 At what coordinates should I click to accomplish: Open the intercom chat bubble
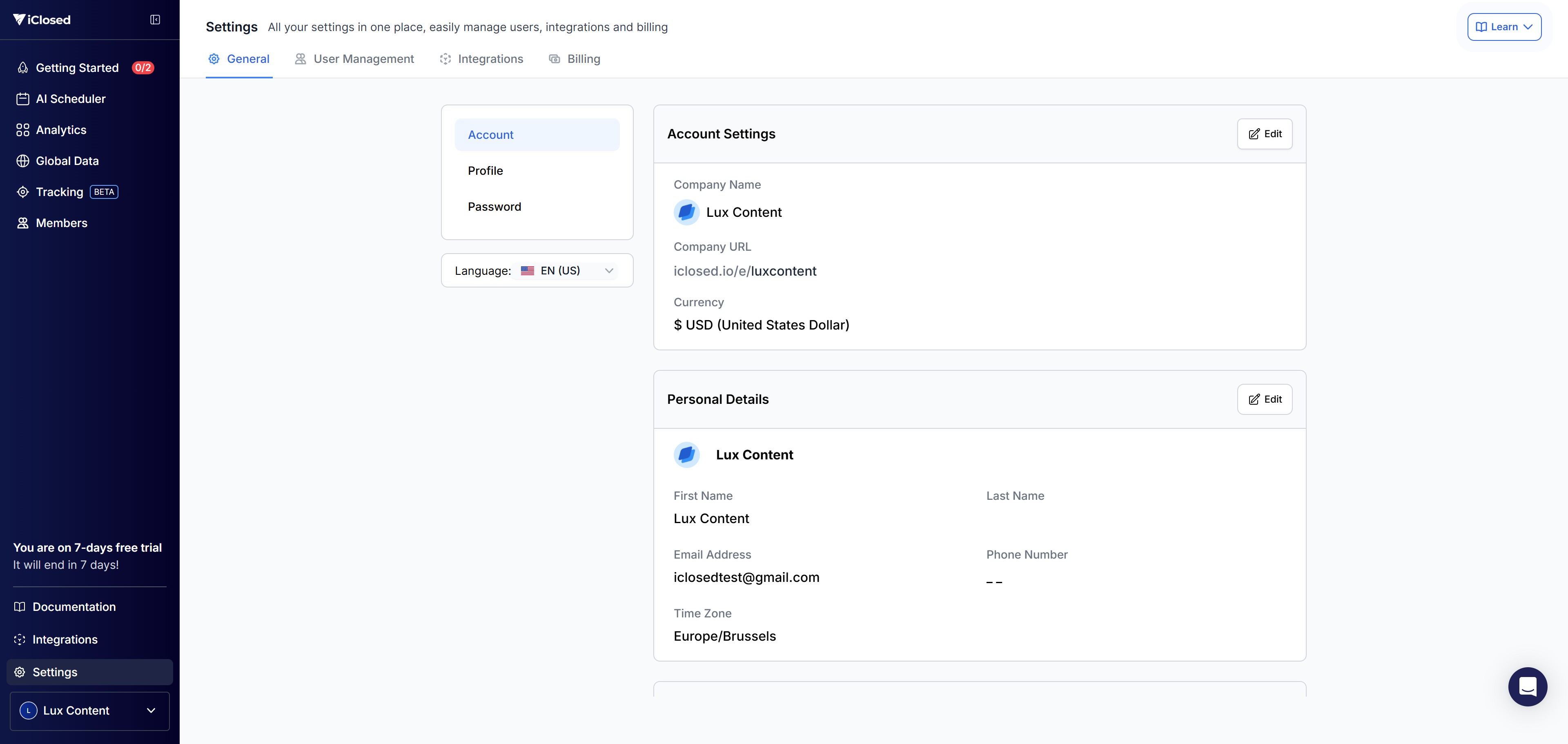click(1527, 686)
